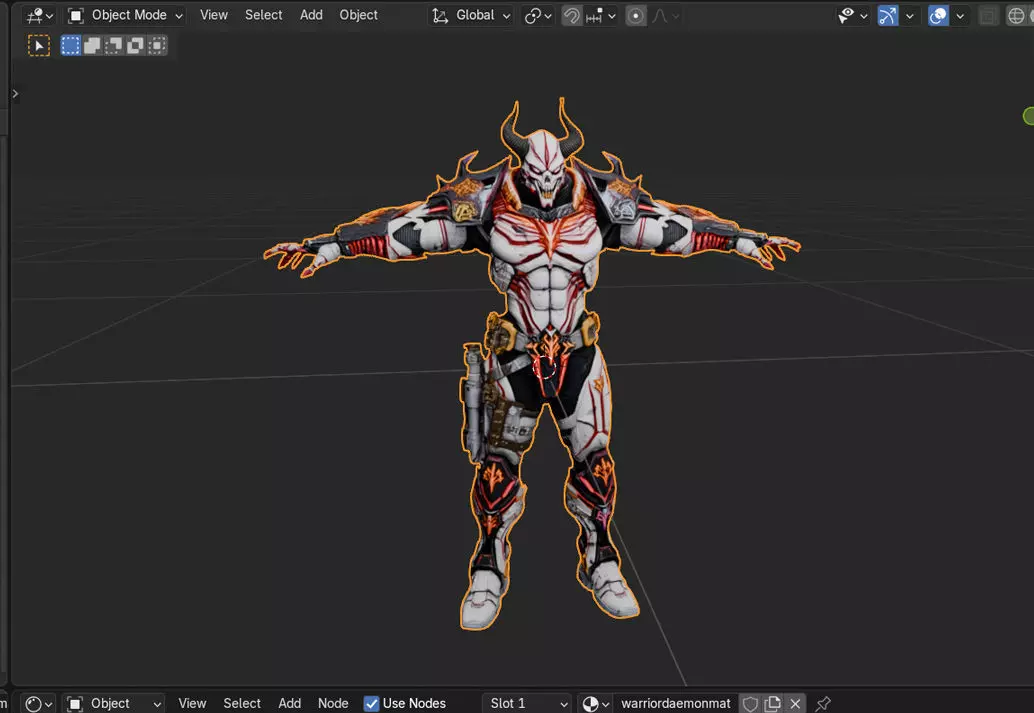Duplicate material with the new material icon
Image resolution: width=1034 pixels, height=713 pixels.
pos(773,704)
